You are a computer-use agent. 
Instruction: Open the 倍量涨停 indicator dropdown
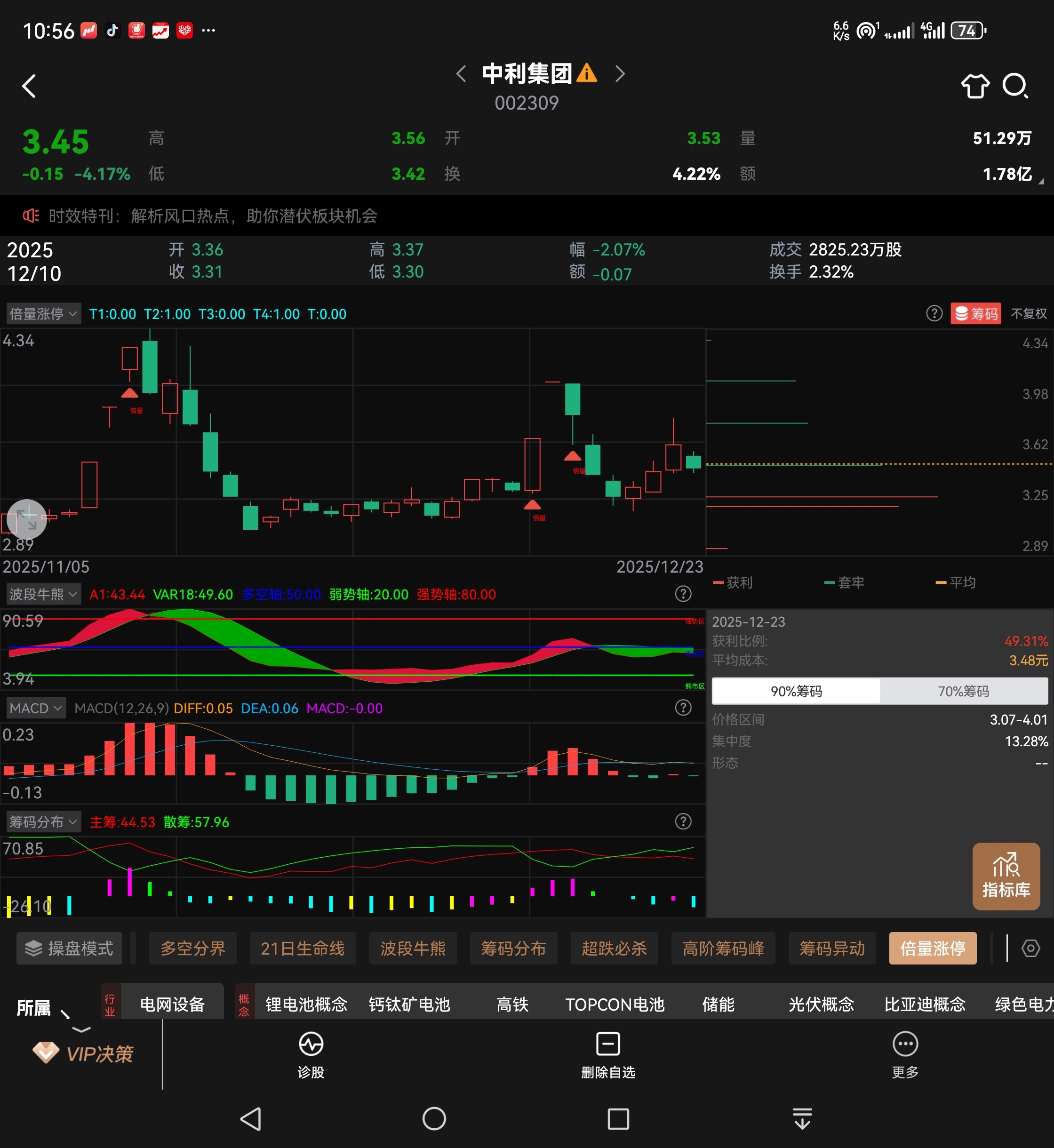tap(43, 314)
